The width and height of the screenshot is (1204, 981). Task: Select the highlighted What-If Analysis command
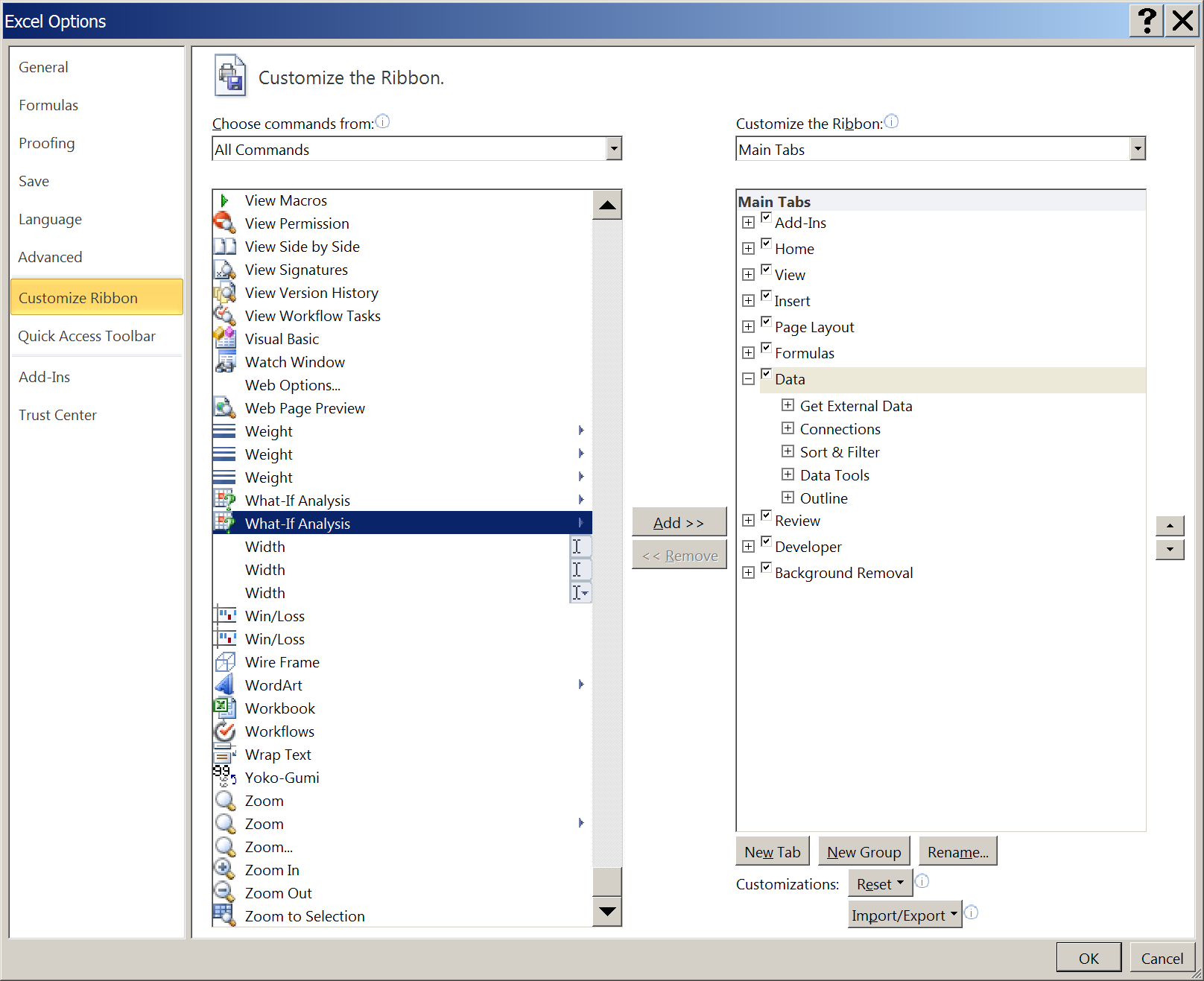(x=402, y=523)
